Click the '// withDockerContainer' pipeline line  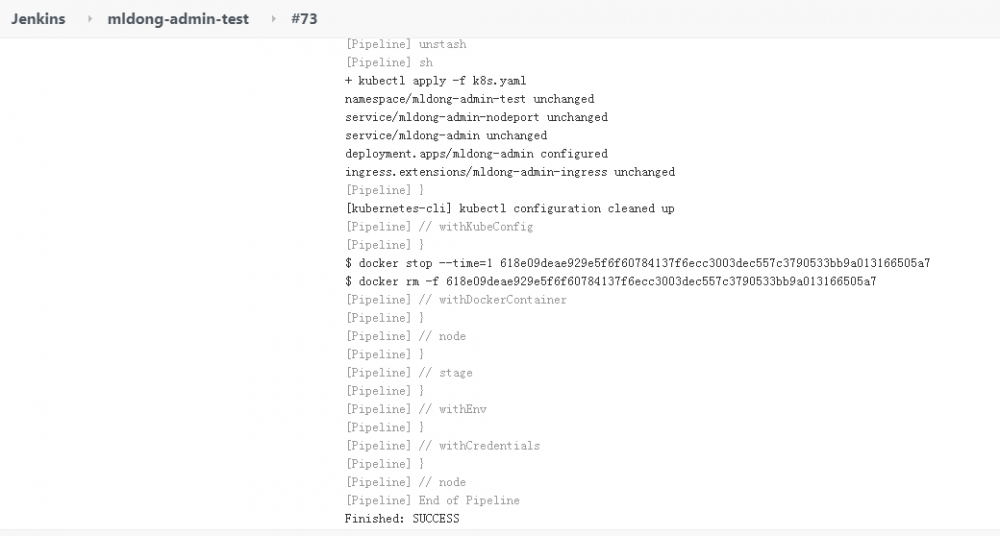coord(455,299)
